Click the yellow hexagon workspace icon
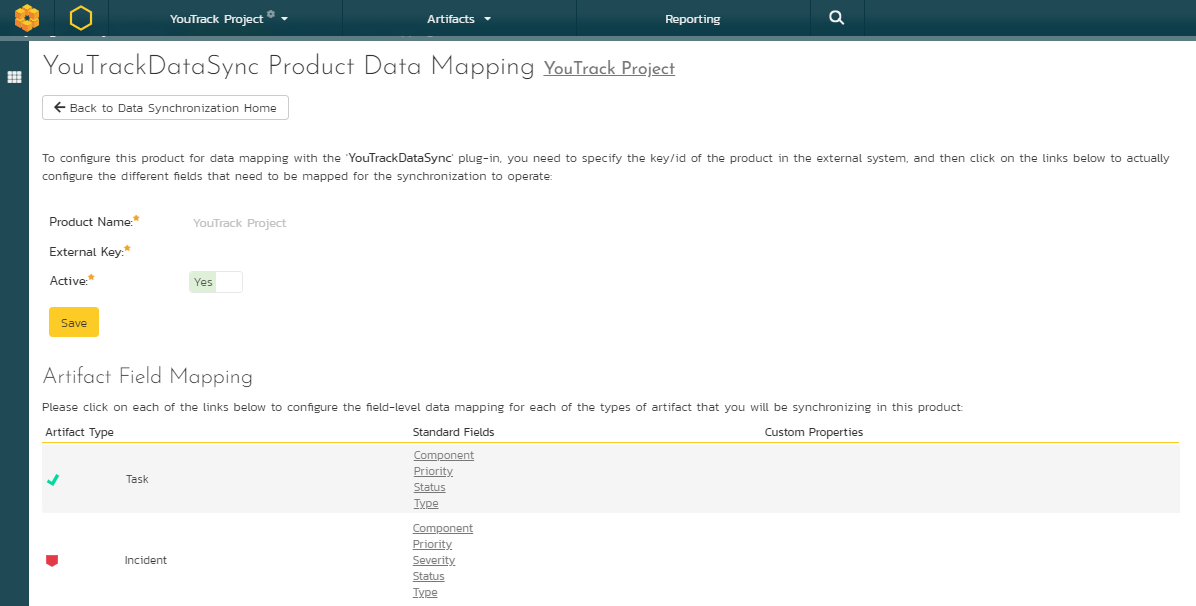Viewport: 1196px width, 606px height. 80,18
